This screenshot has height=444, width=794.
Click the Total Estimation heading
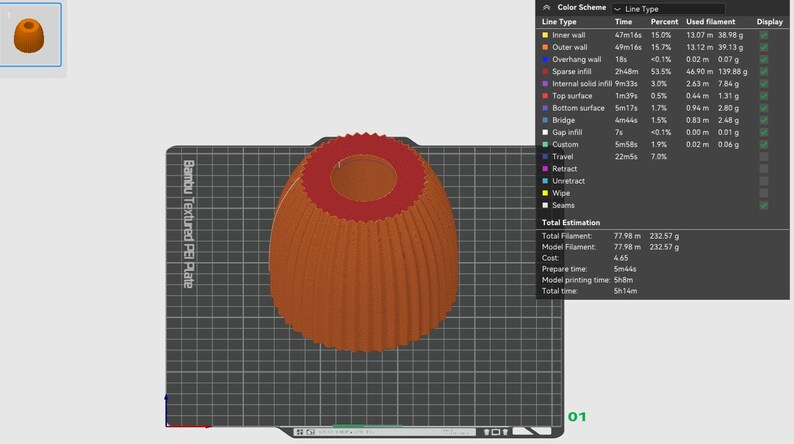[571, 222]
